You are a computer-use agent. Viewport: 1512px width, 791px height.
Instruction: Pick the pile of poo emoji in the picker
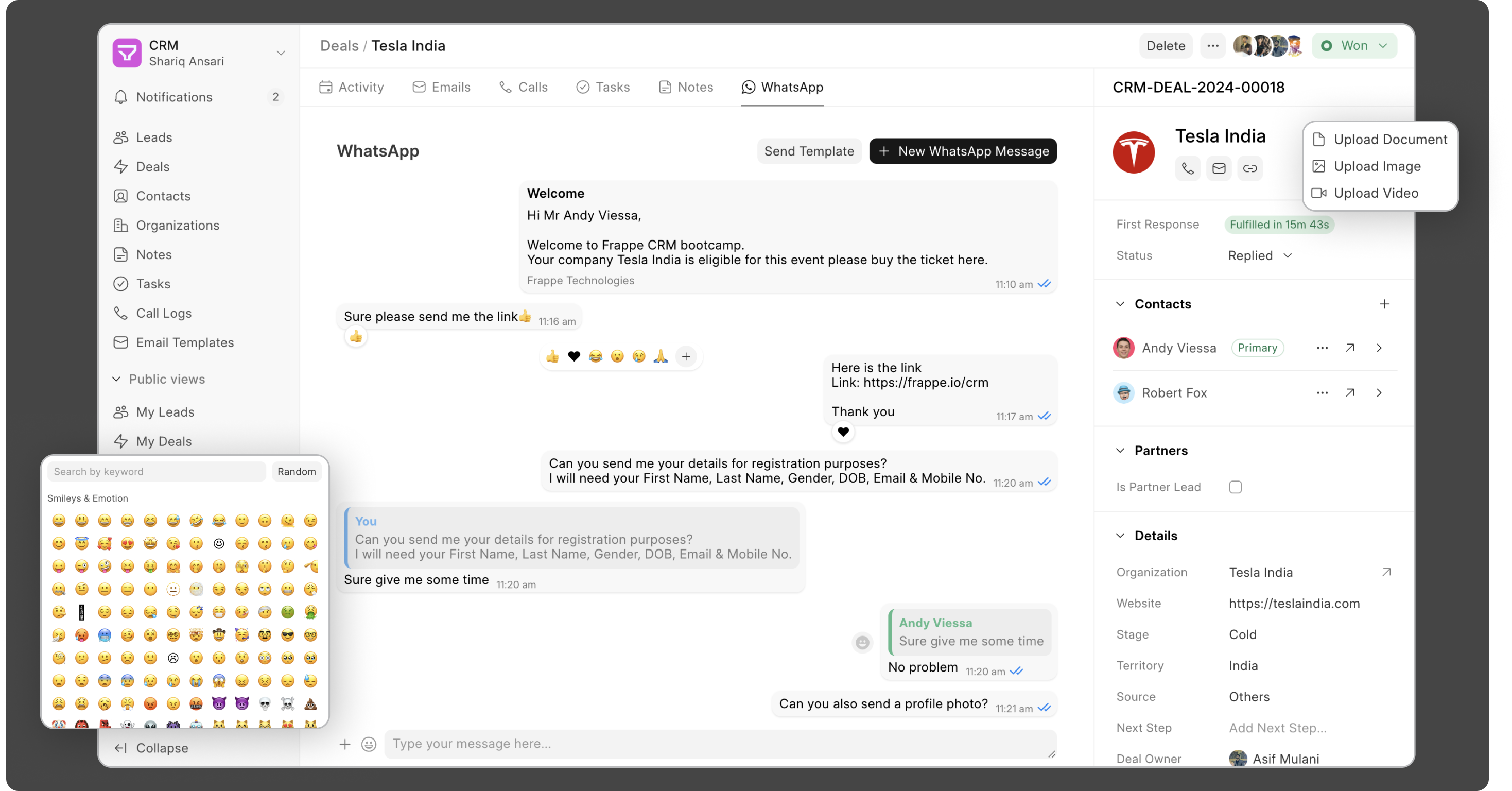[310, 703]
